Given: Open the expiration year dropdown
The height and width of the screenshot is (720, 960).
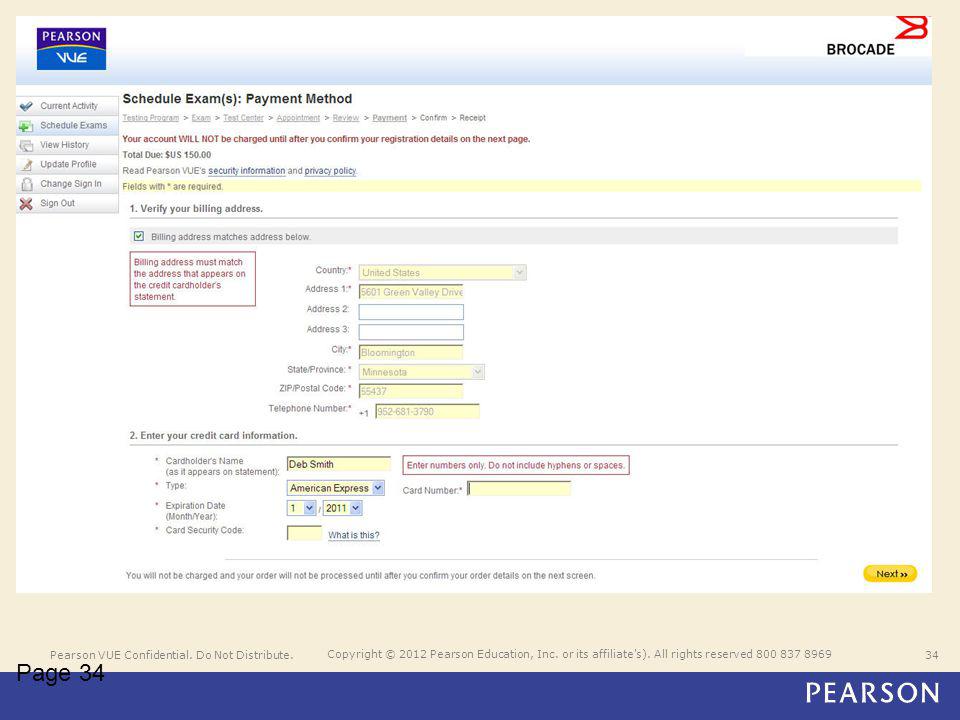Looking at the screenshot, I should 342,508.
